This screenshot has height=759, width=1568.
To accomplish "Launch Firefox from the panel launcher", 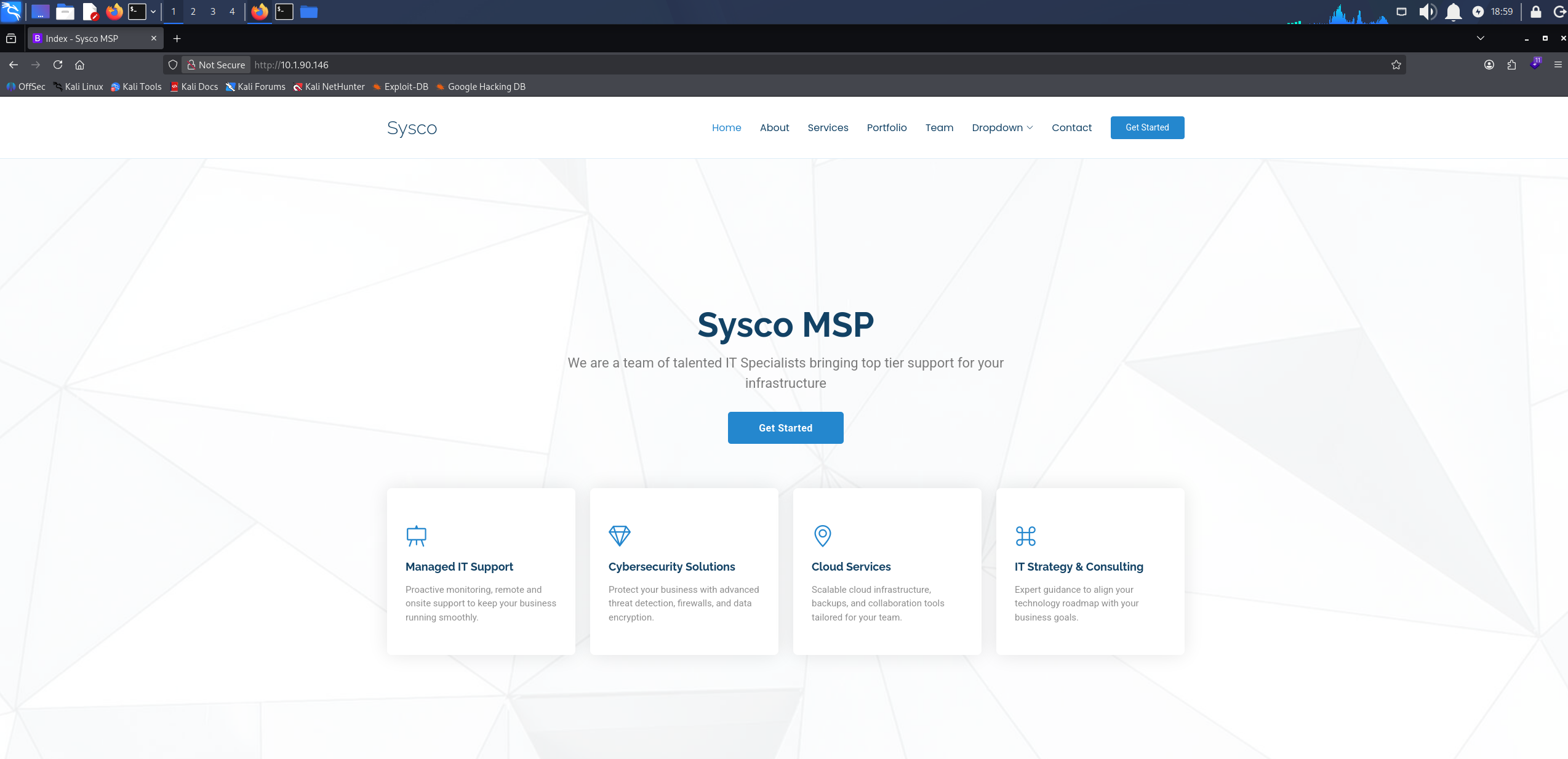I will 114,12.
